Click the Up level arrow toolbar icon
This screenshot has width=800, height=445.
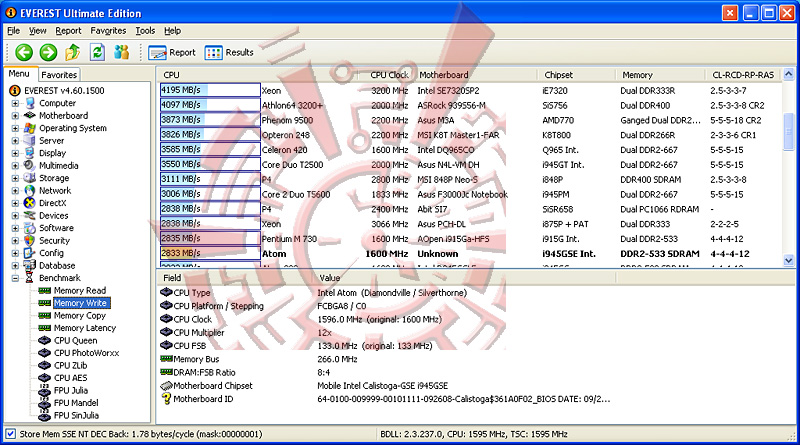[x=72, y=52]
